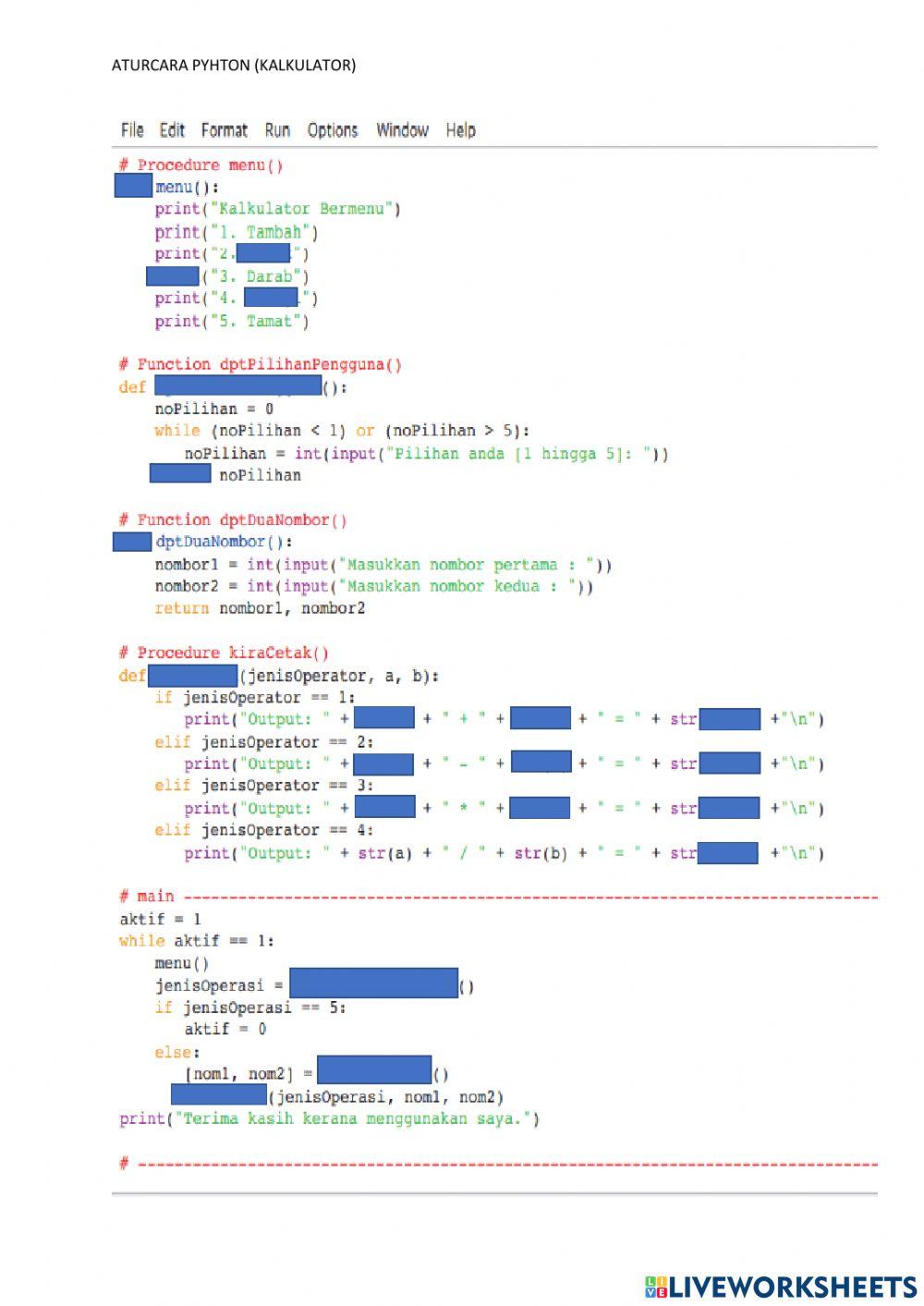Image resolution: width=924 pixels, height=1306 pixels.
Task: Open the Options menu
Action: [x=333, y=130]
